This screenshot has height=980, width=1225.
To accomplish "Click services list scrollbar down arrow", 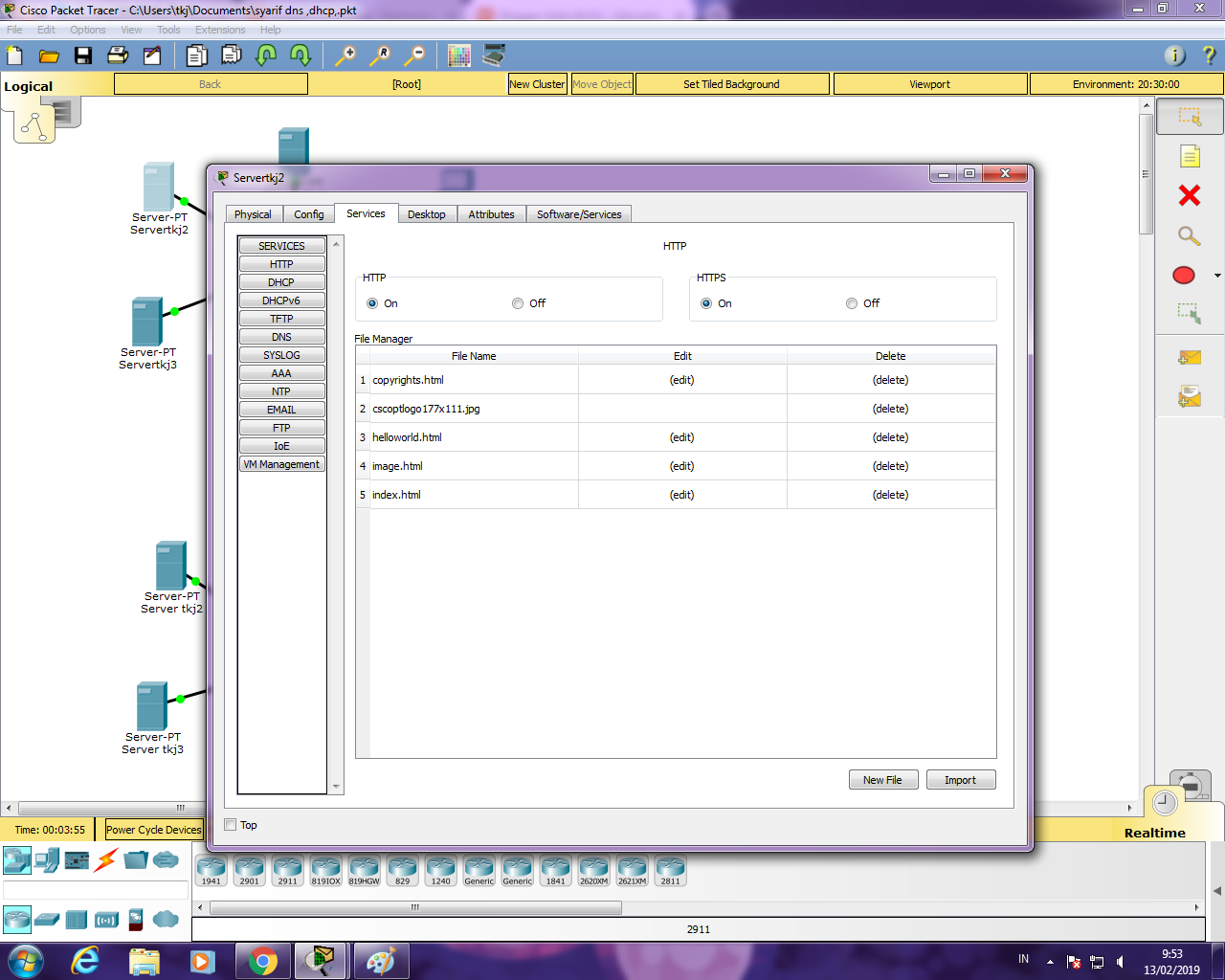I will pos(336,787).
